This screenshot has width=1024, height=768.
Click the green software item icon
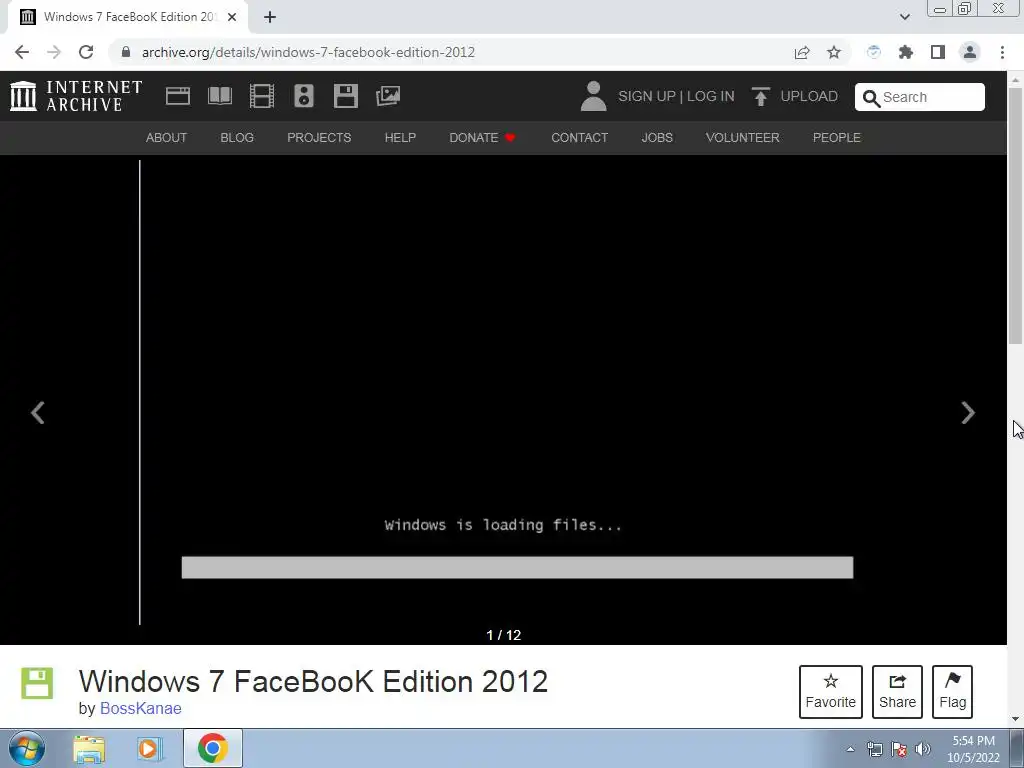[37, 683]
